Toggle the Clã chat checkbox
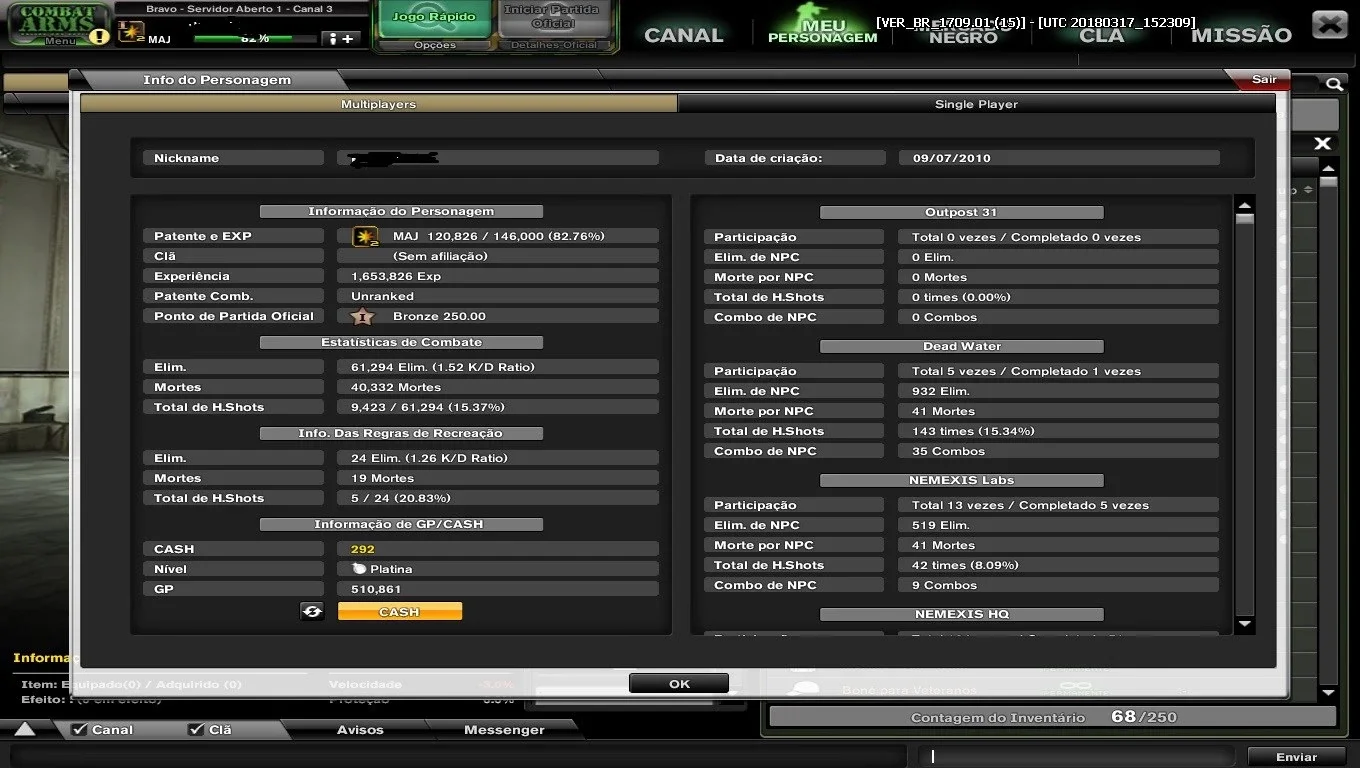The width and height of the screenshot is (1360, 768). (196, 730)
